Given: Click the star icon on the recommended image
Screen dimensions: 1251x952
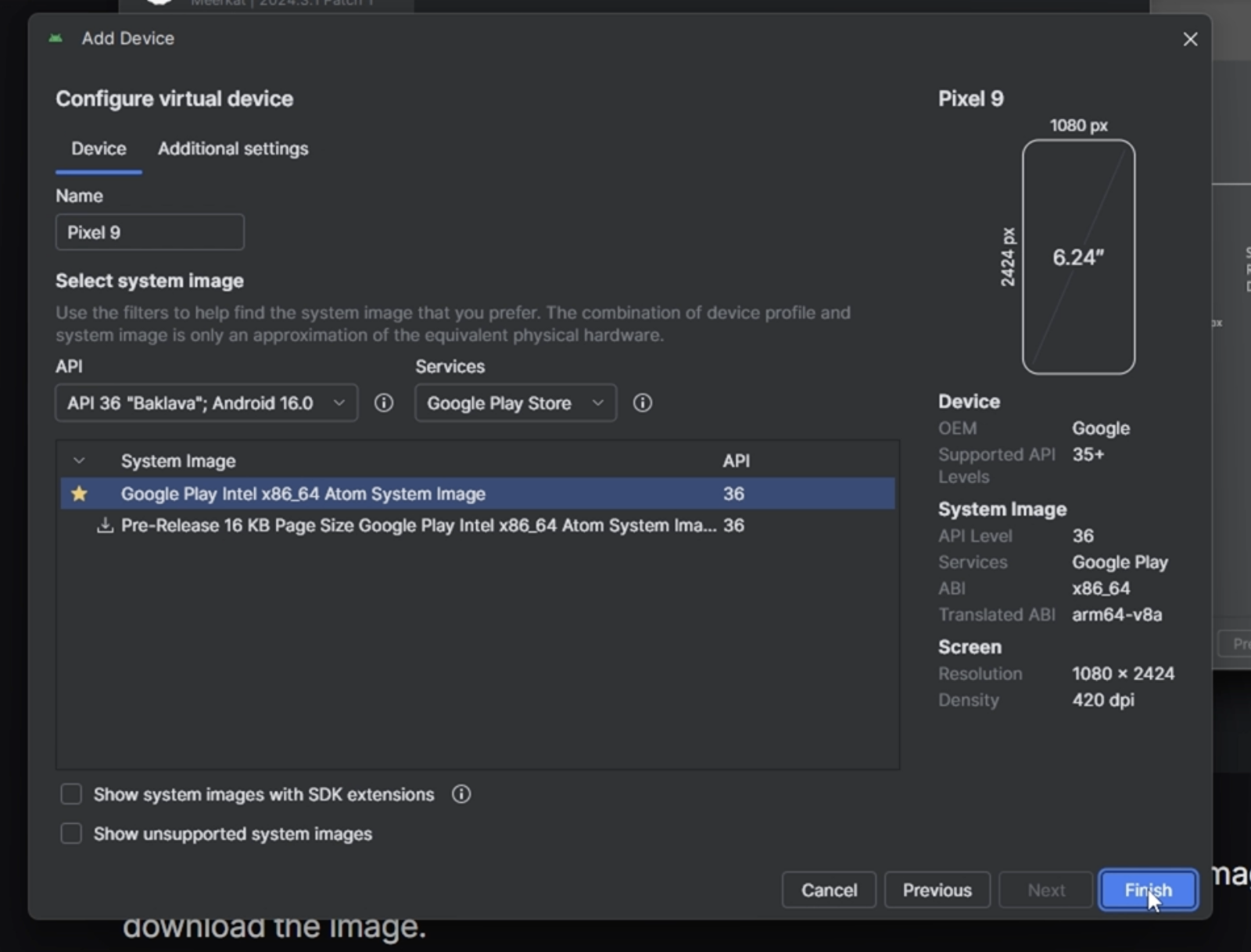Looking at the screenshot, I should [x=79, y=493].
